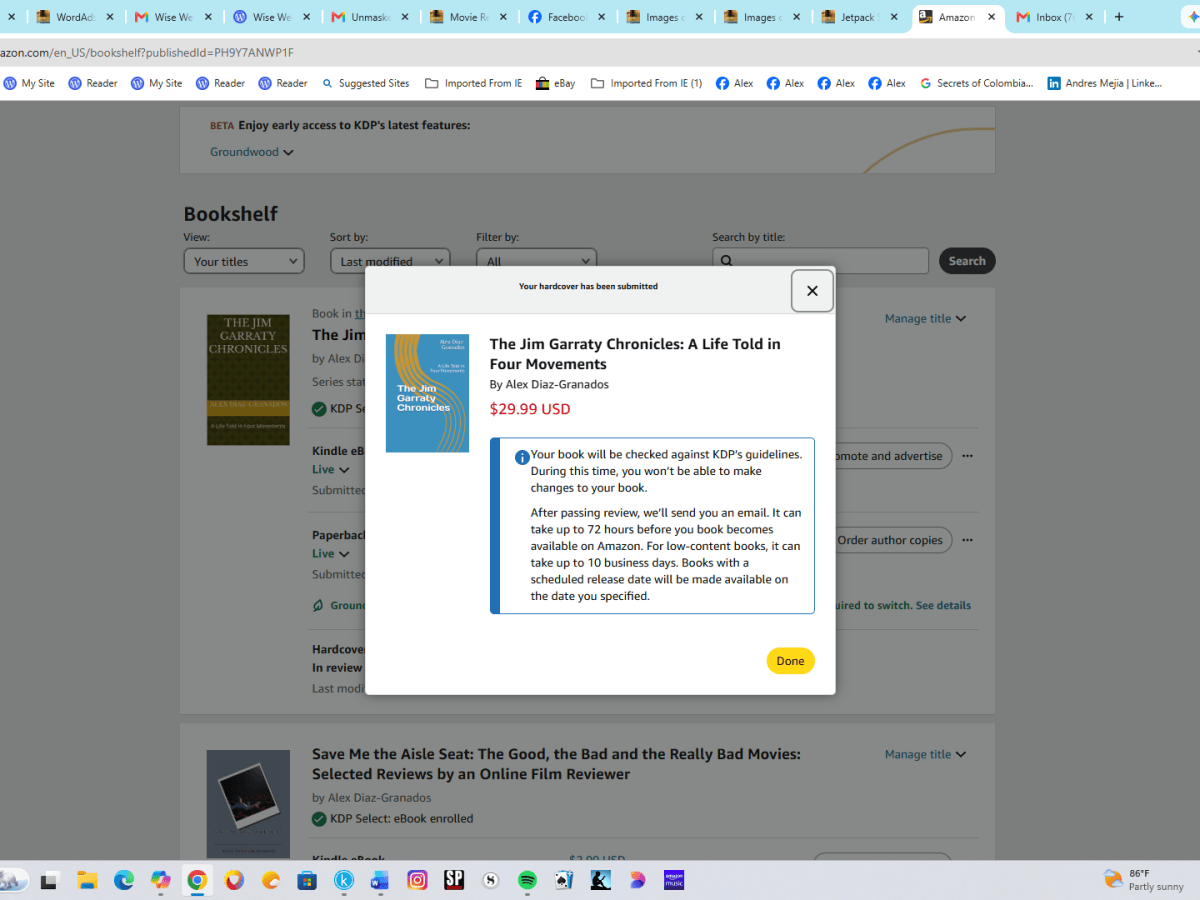The image size is (1200, 900).
Task: Close the Jetpack tab
Action: pyautogui.click(x=893, y=17)
